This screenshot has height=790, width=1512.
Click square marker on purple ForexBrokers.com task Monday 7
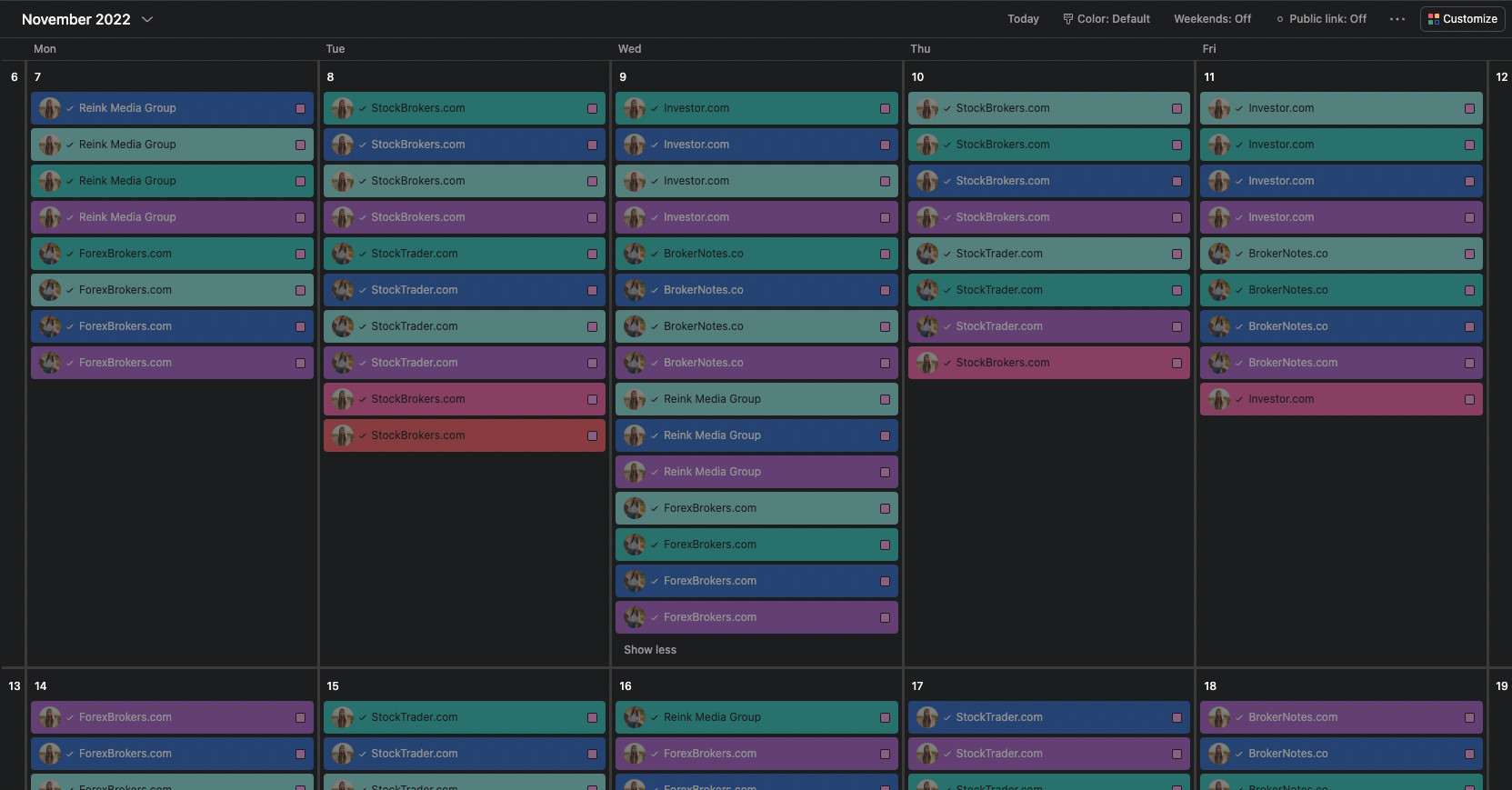tap(300, 363)
